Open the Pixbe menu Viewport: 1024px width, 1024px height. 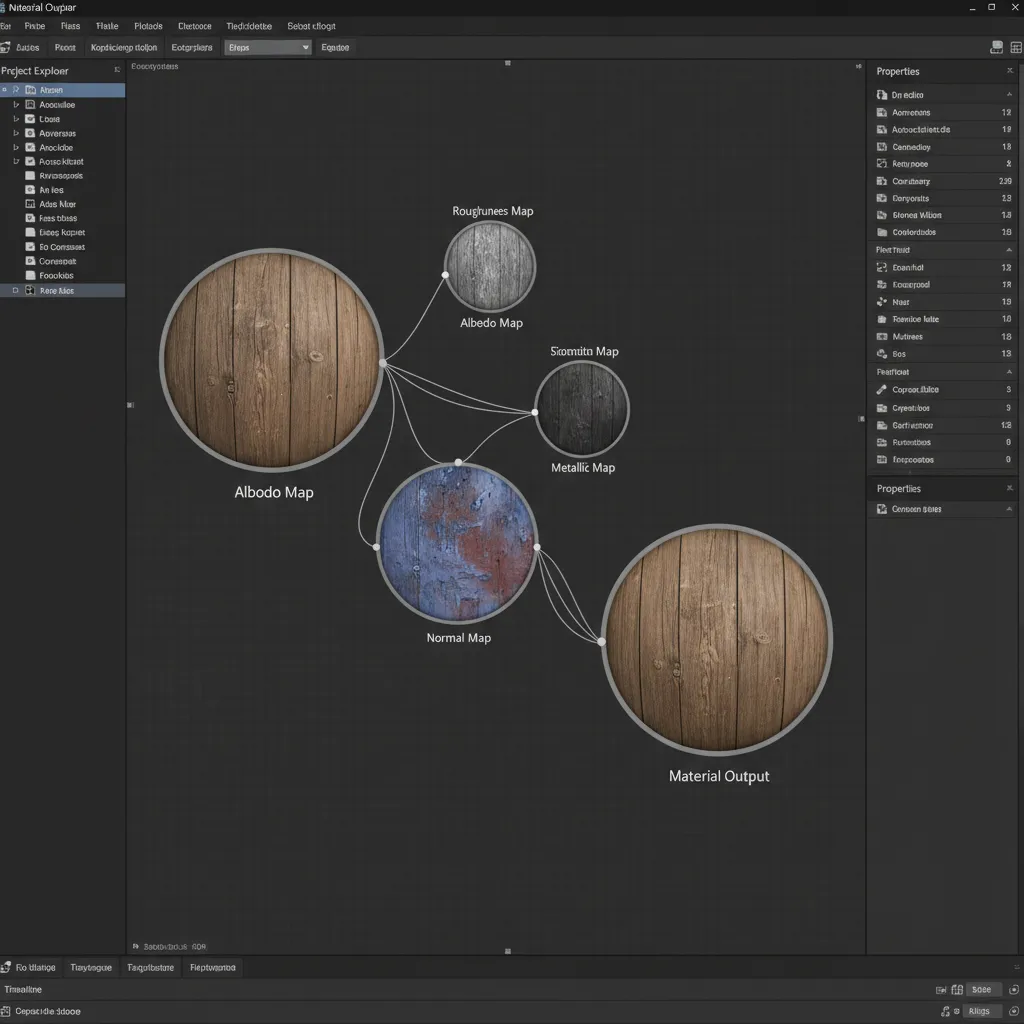coord(35,26)
